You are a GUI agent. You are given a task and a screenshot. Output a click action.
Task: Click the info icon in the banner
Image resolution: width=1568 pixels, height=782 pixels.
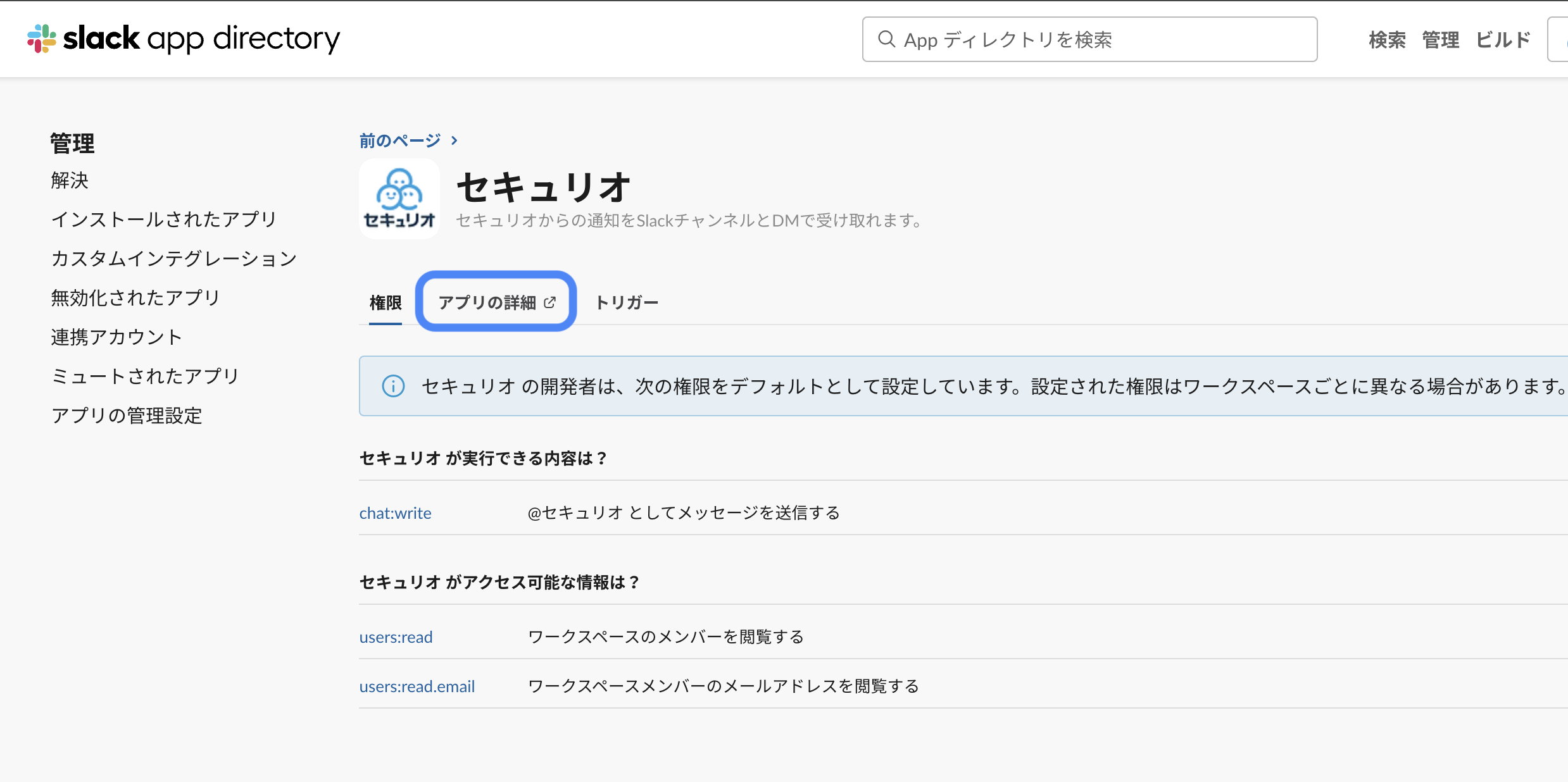pos(393,386)
